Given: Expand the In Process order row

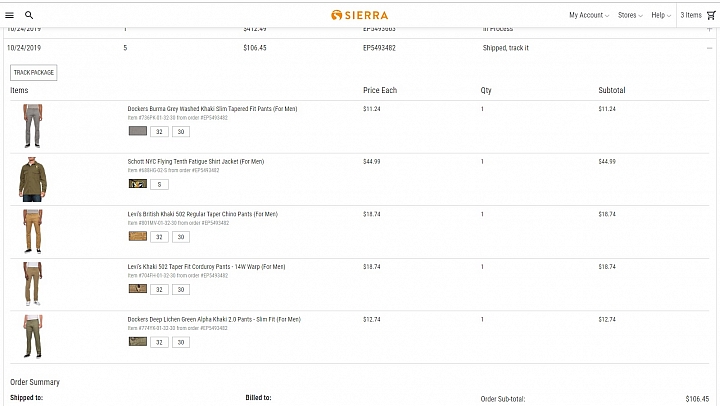Looking at the screenshot, I should (x=709, y=29).
